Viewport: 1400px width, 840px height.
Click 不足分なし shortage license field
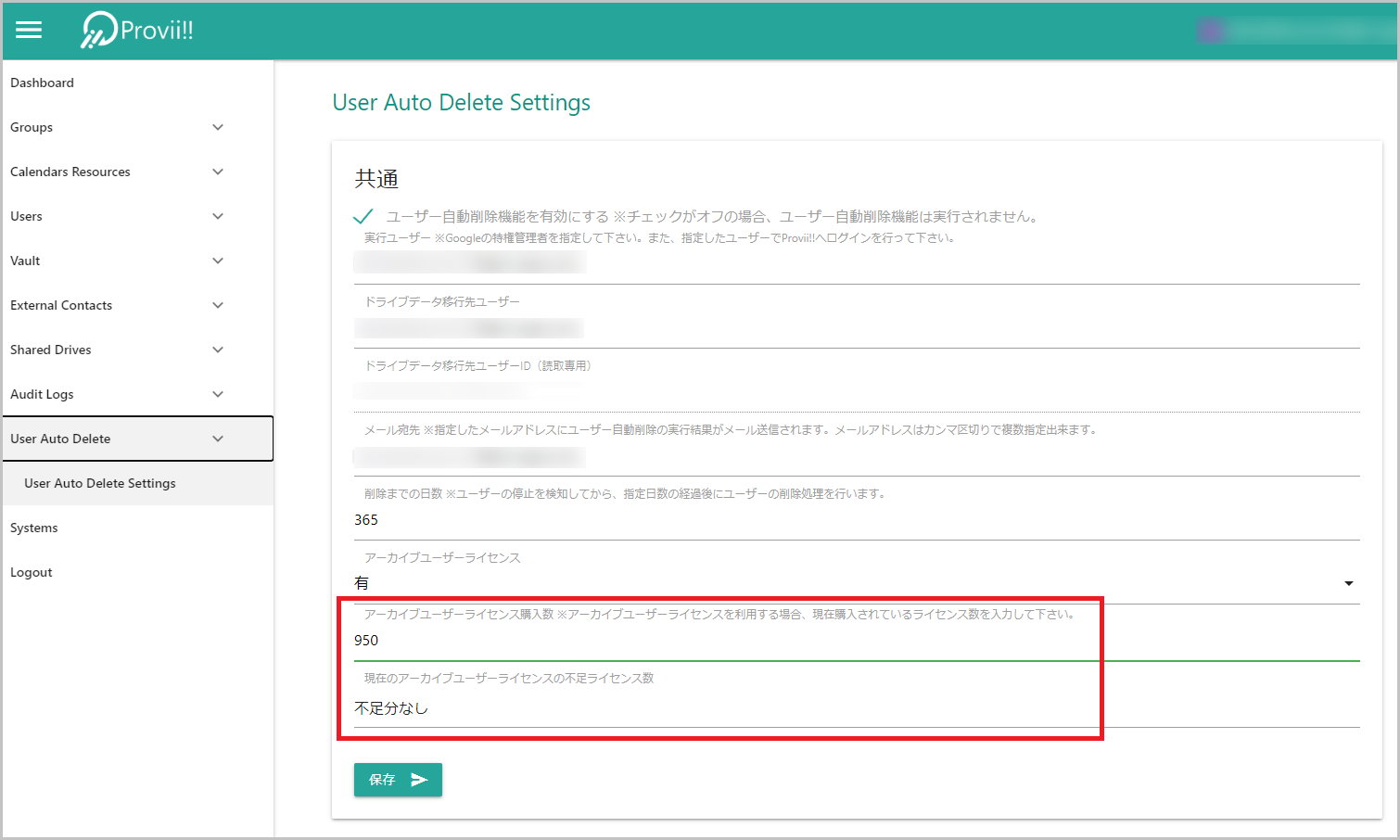click(857, 708)
